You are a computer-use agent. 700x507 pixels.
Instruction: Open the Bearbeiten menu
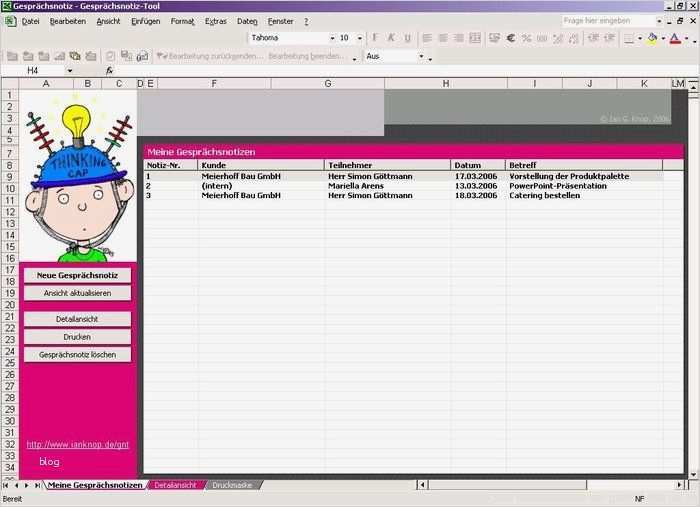(67, 21)
